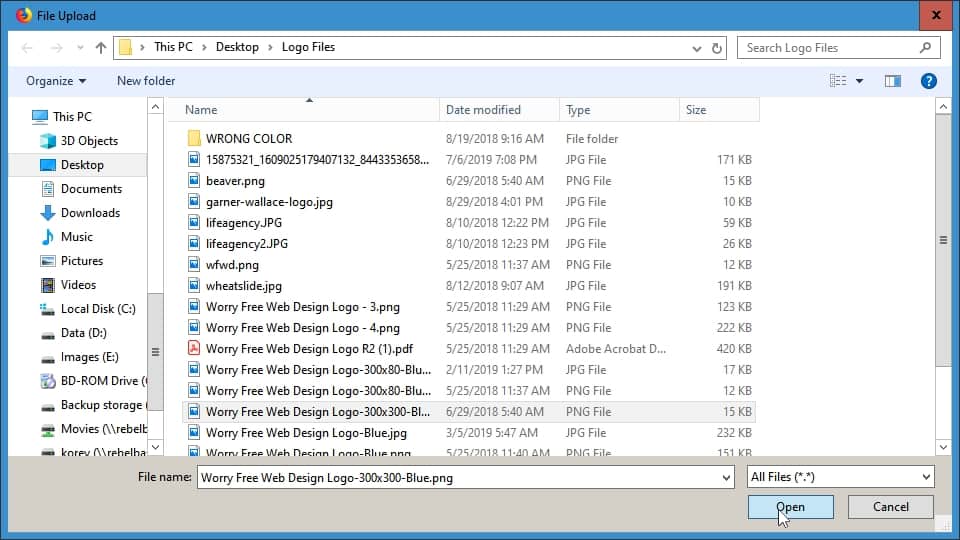Click Logo Files breadcrumb segment
The image size is (960, 540).
click(x=308, y=47)
